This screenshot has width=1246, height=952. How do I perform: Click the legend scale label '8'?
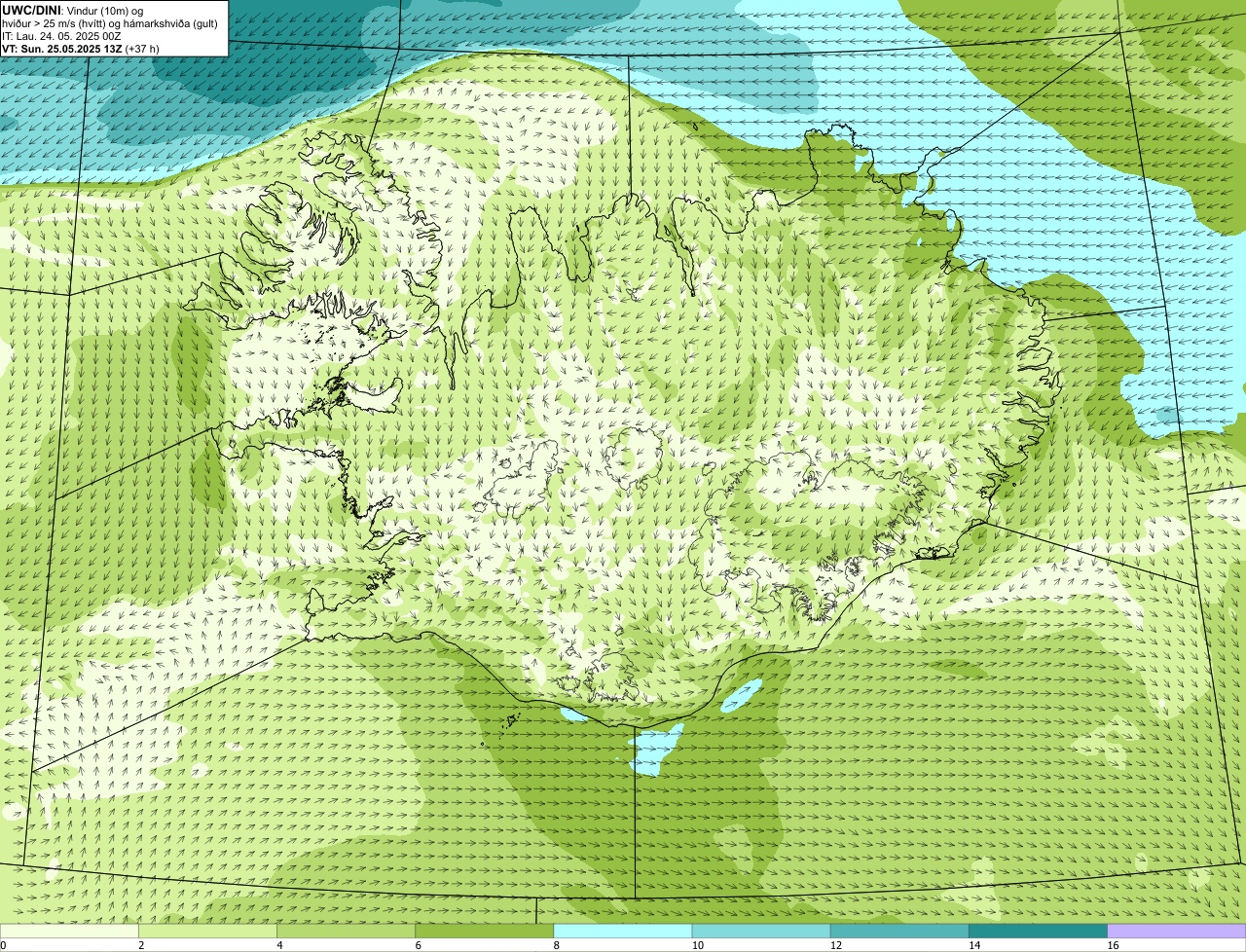click(x=556, y=945)
